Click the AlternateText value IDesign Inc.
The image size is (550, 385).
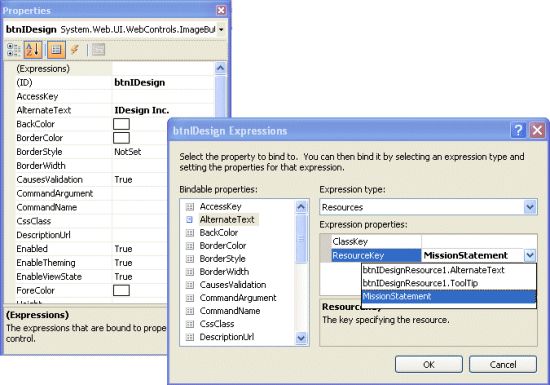click(x=142, y=110)
